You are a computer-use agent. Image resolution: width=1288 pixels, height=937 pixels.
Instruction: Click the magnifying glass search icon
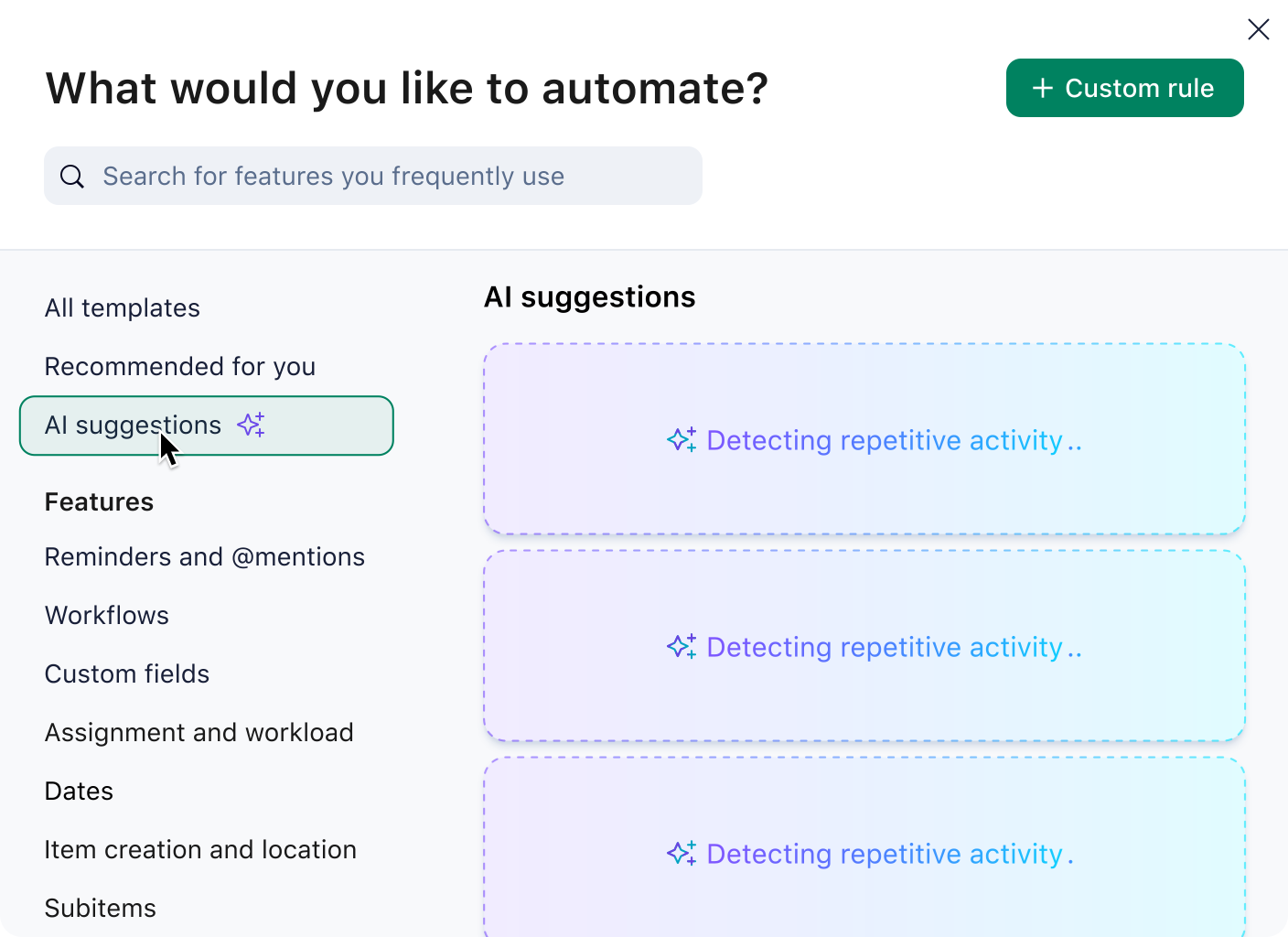72,177
